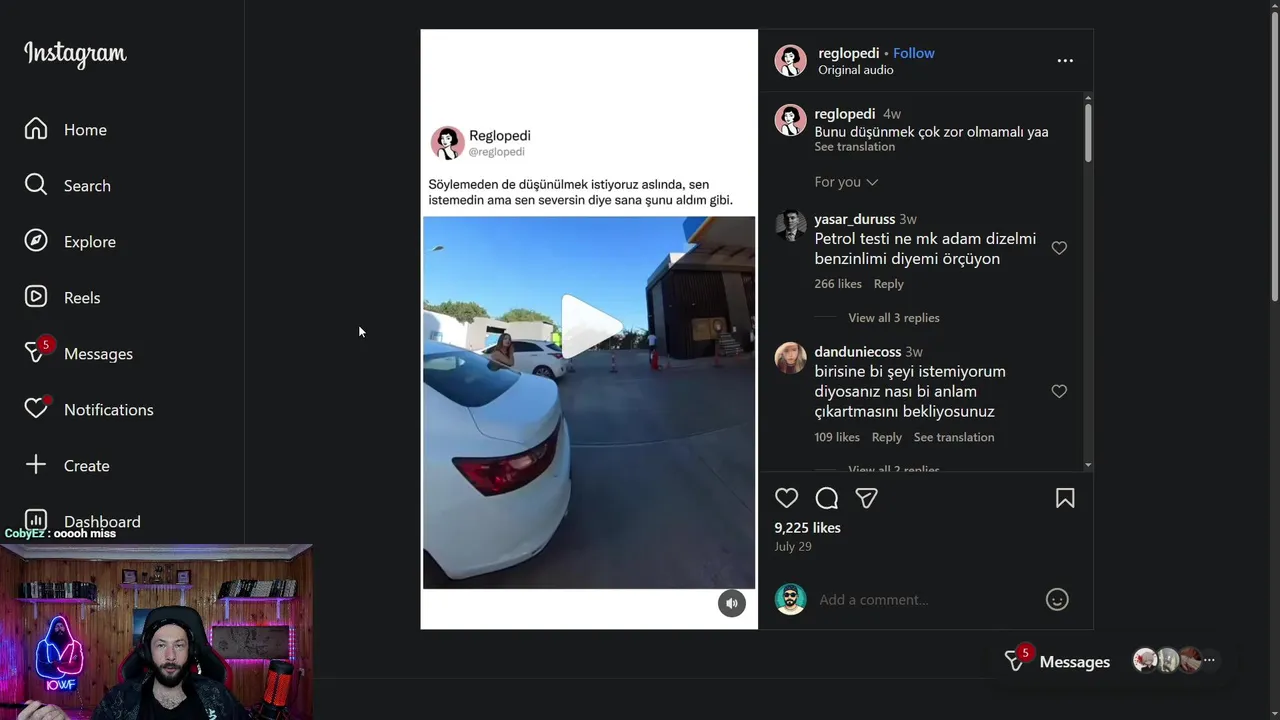The height and width of the screenshot is (720, 1280).
Task: Like danduniecoss's comment
Action: [1059, 391]
